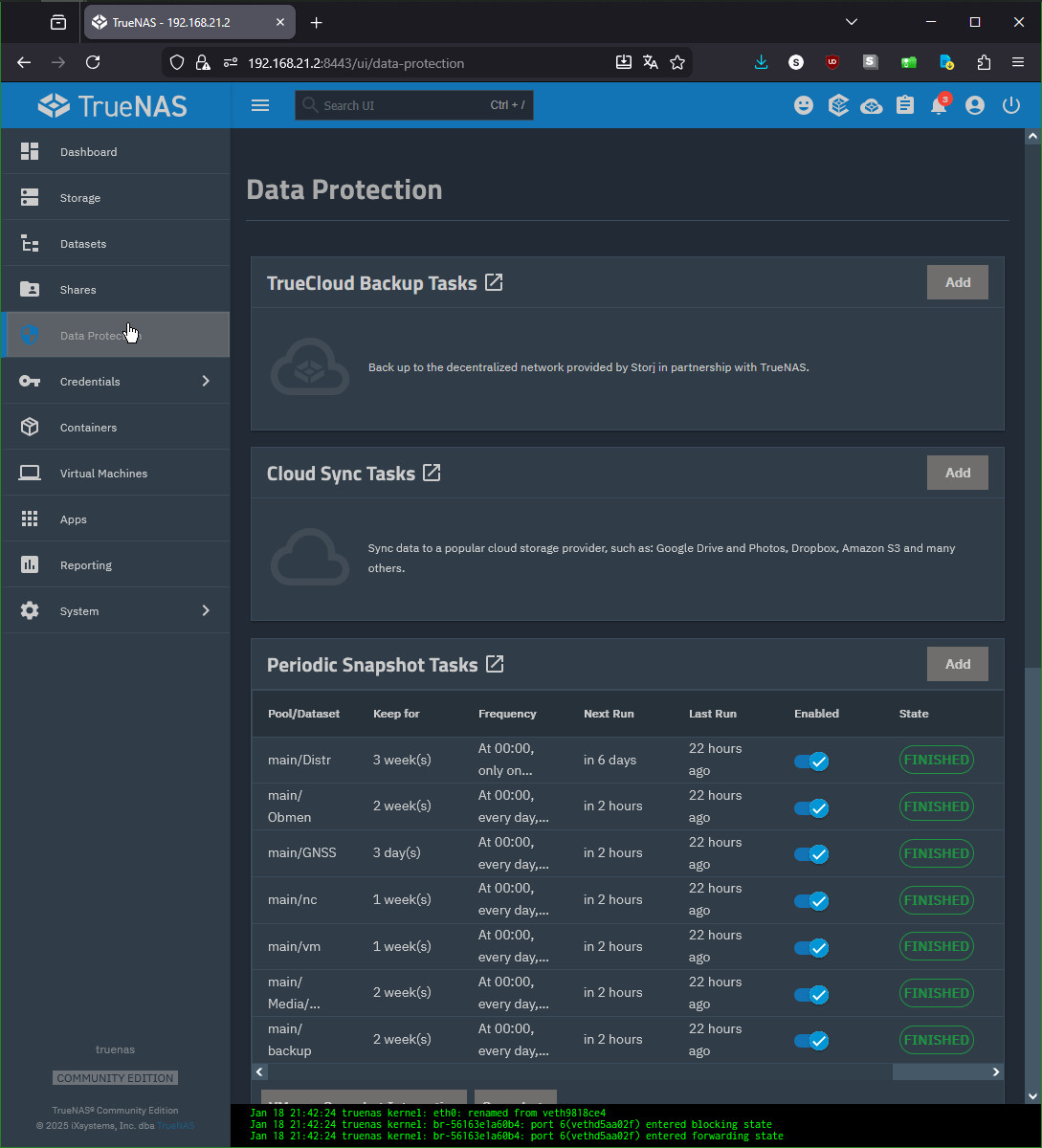Expand the Credentials menu chevron

(x=206, y=382)
